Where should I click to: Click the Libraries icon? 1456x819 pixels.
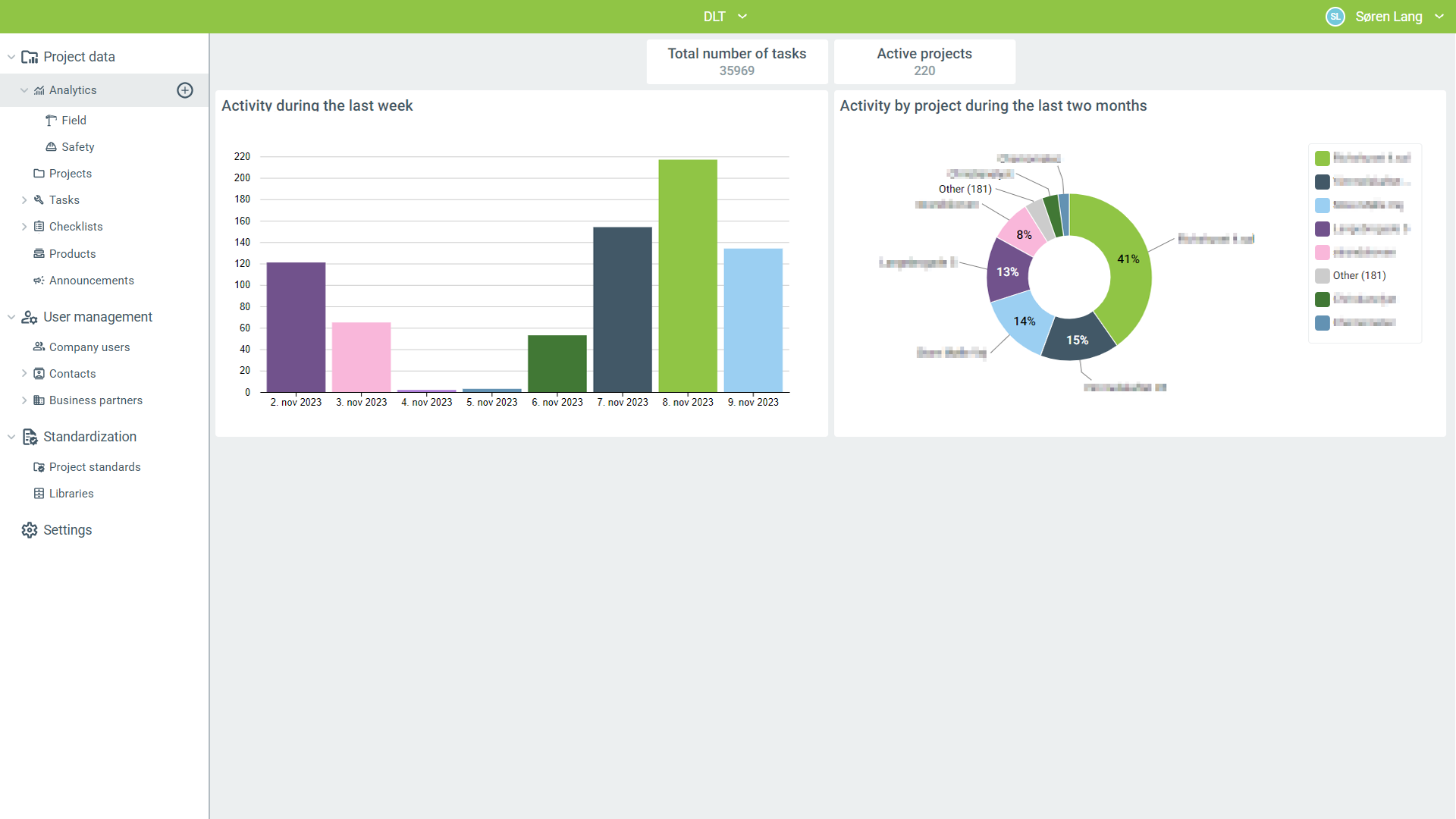point(39,494)
